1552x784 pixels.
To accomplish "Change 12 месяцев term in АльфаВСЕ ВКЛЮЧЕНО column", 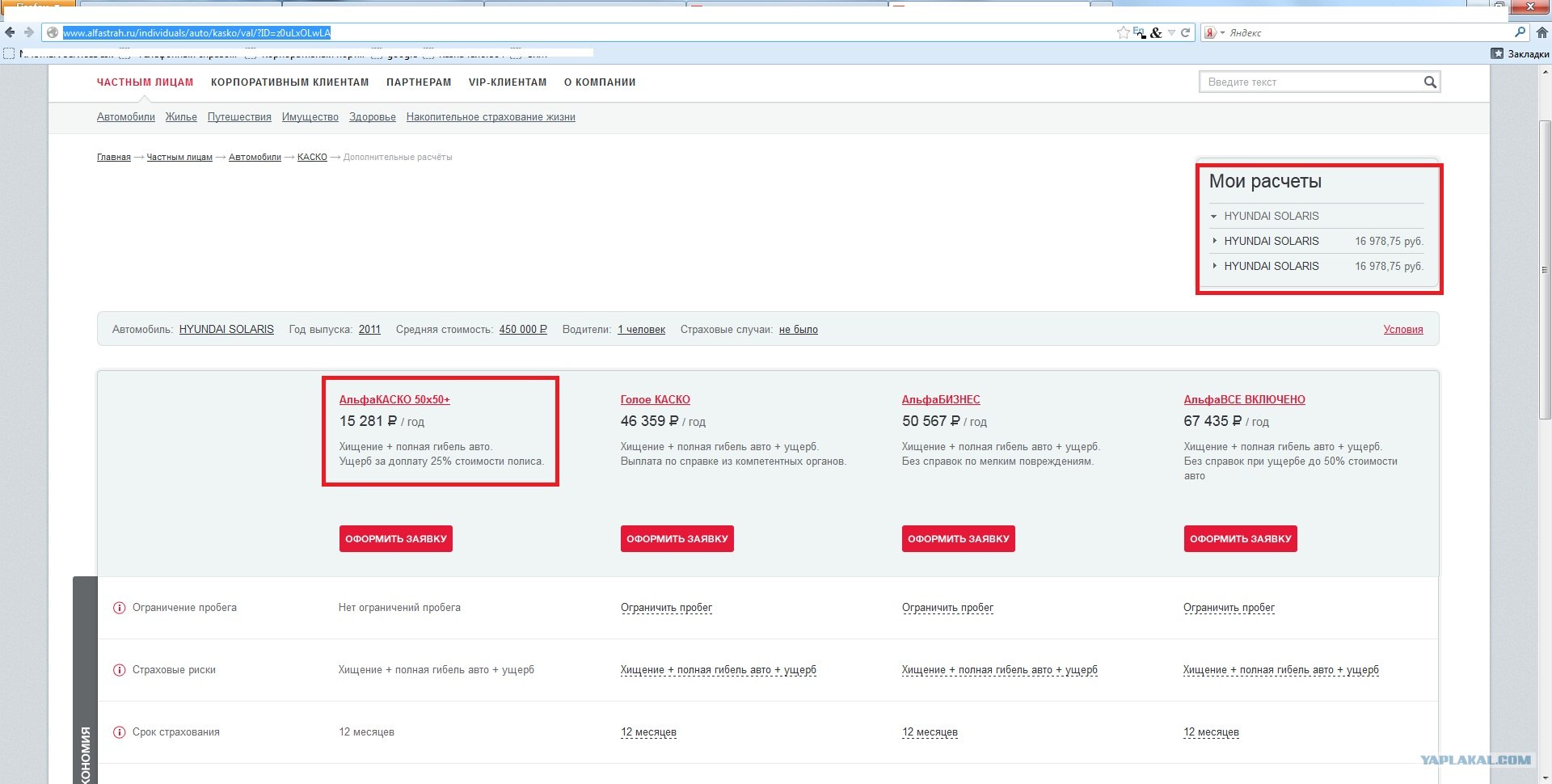I will click(x=1211, y=732).
